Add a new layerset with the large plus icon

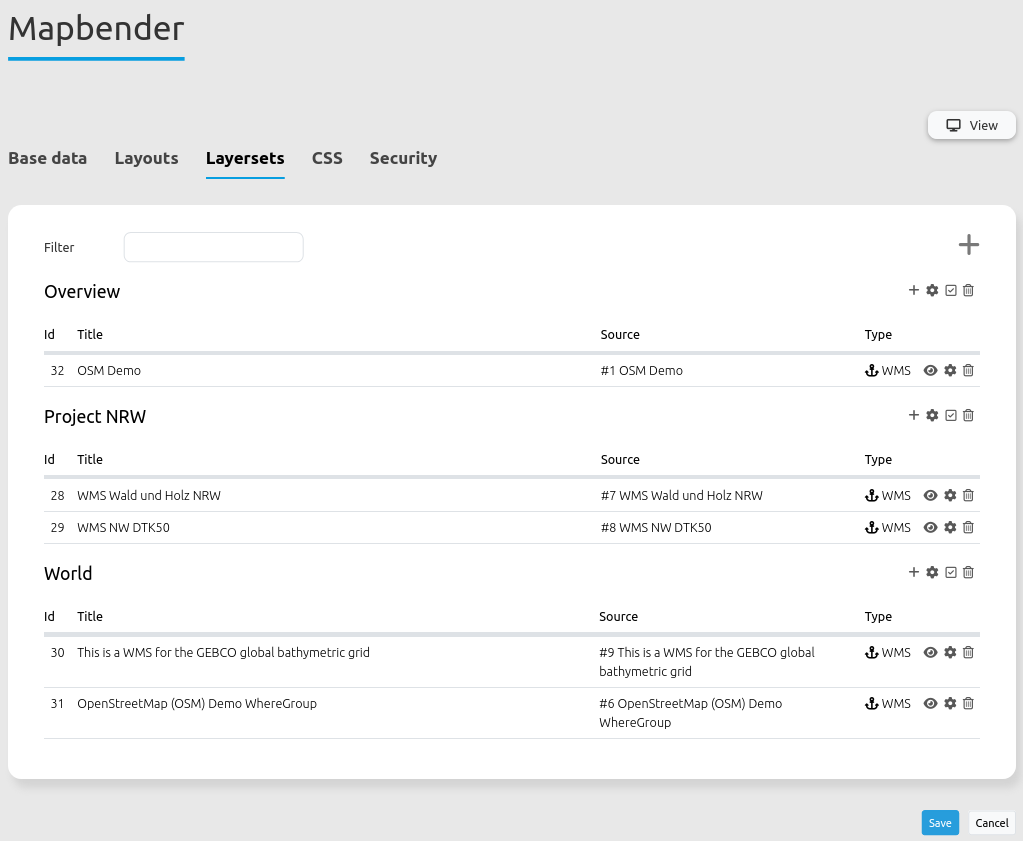[x=968, y=245]
